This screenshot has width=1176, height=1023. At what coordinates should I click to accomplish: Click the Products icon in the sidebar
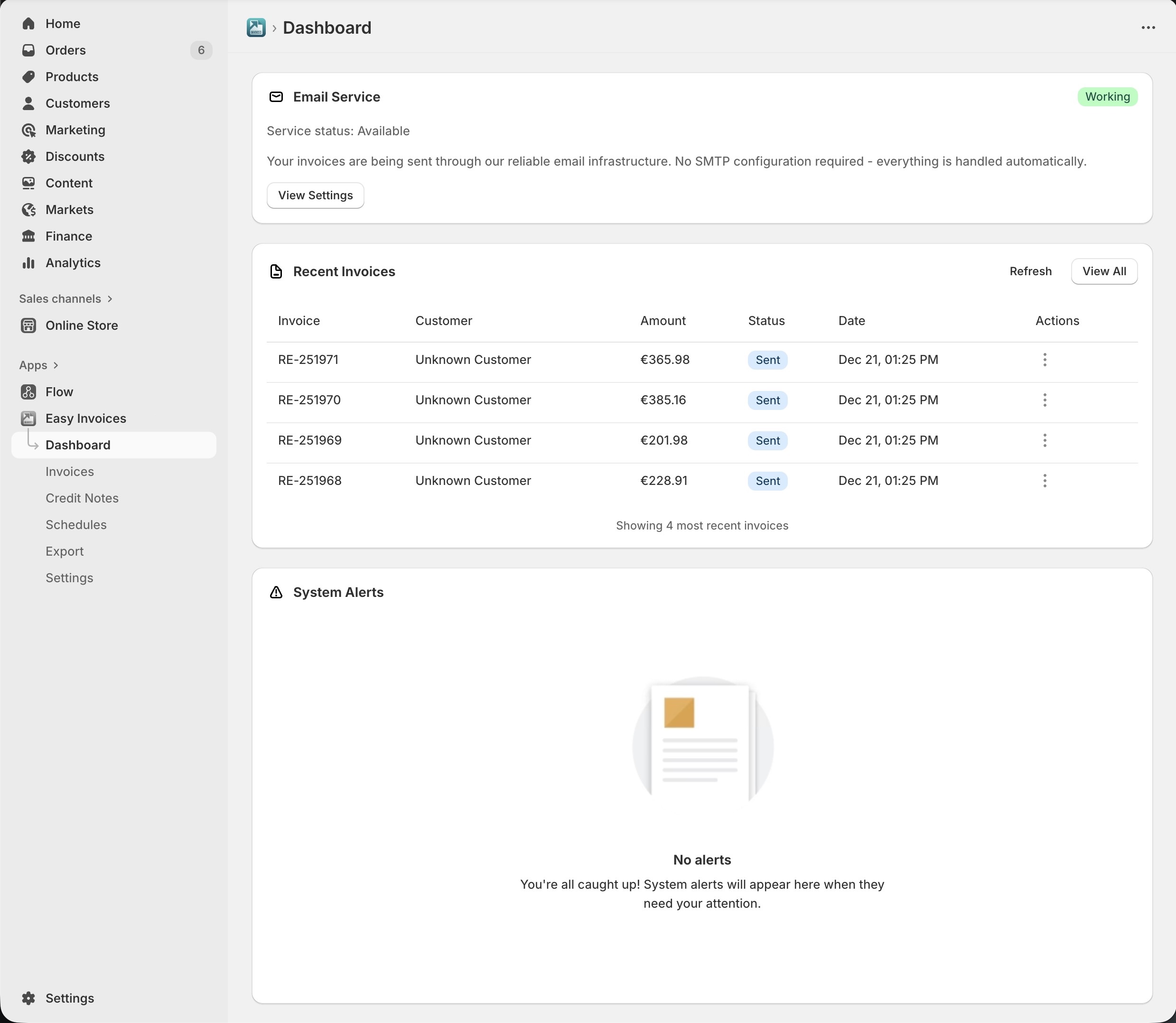pyautogui.click(x=28, y=76)
